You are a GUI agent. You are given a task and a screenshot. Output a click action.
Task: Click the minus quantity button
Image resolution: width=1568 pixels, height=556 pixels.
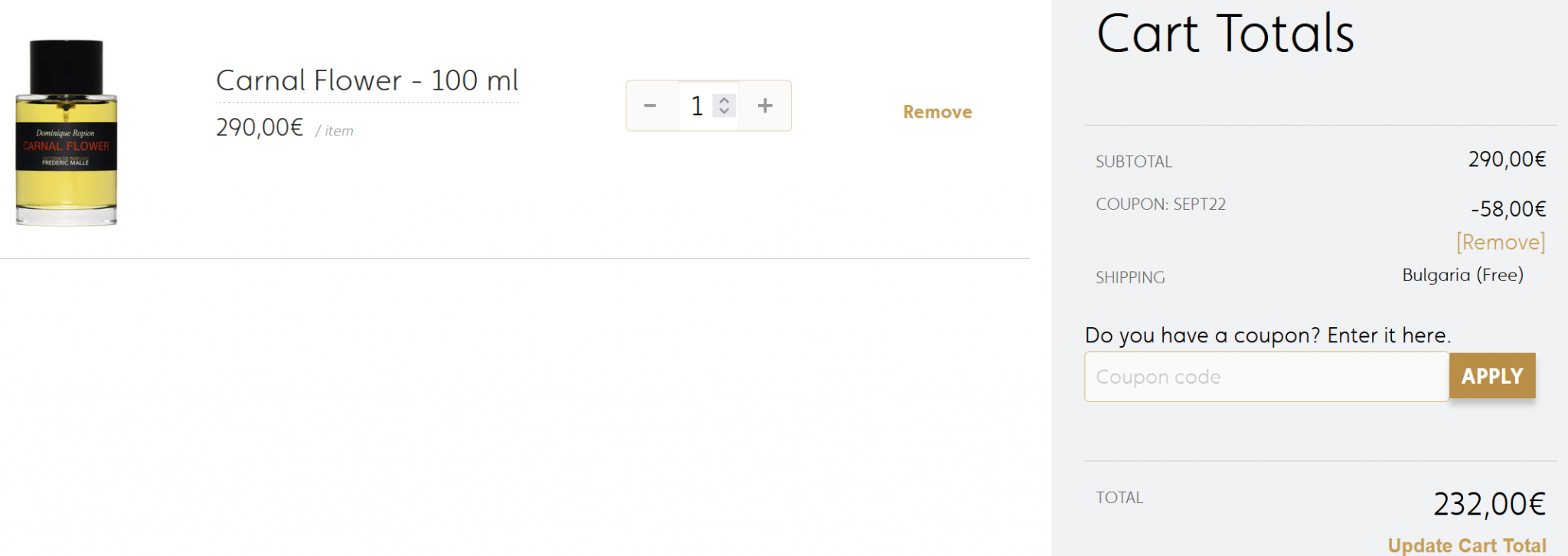click(650, 106)
